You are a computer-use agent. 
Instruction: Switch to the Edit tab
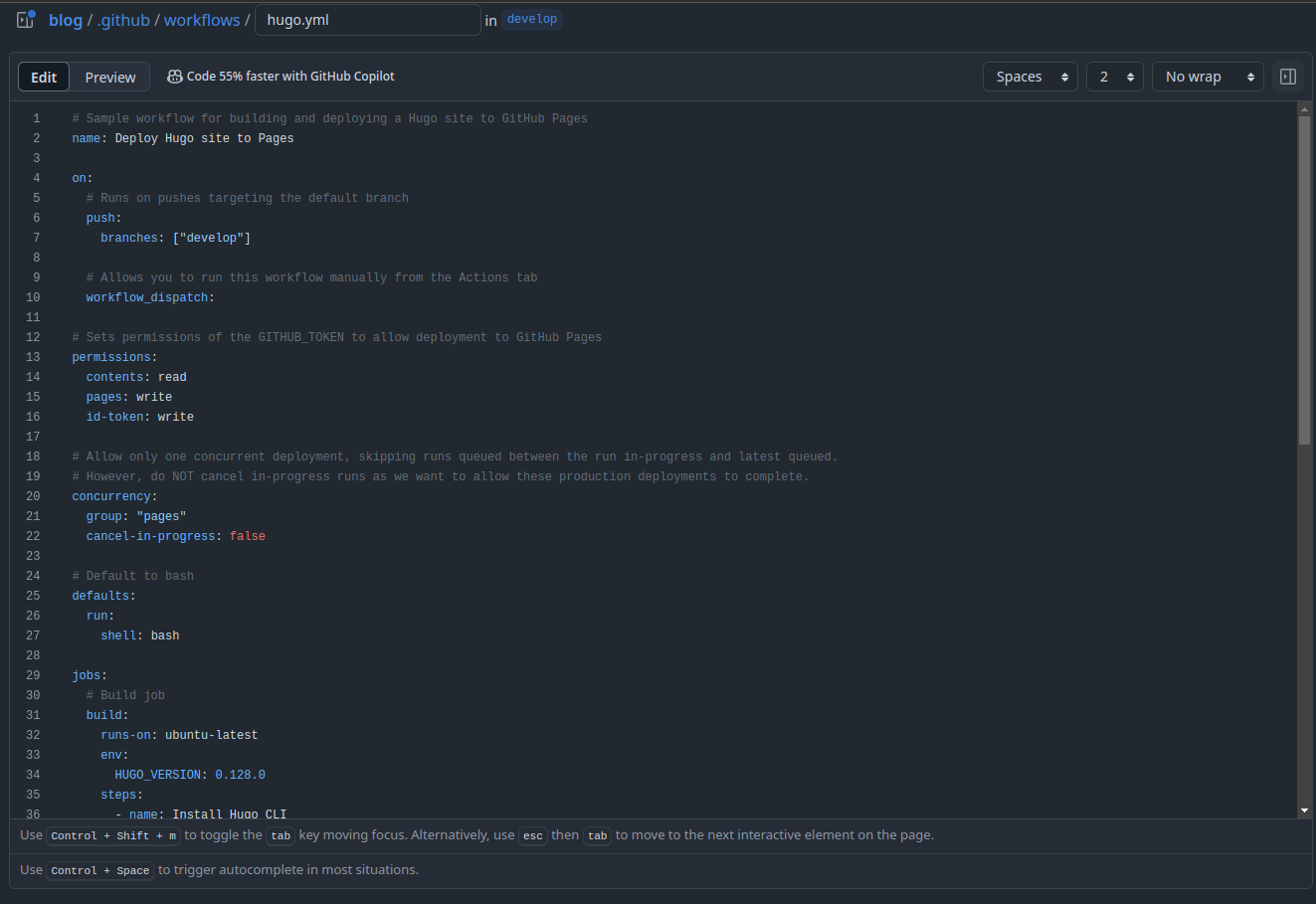point(44,77)
